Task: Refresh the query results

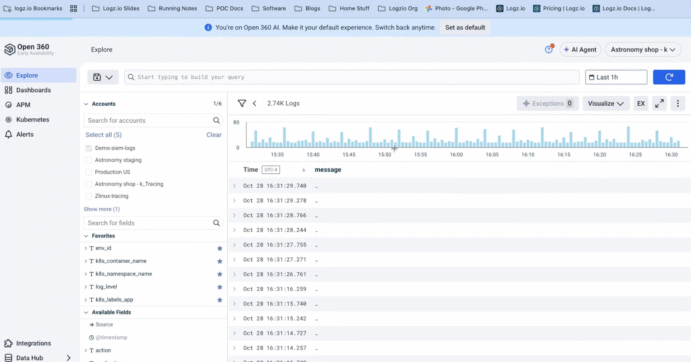Action: 669,77
